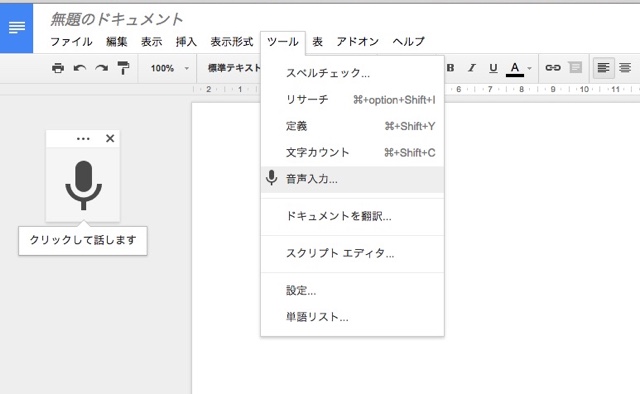This screenshot has width=640, height=394.
Task: Open the 表示形式 menu
Action: (231, 42)
